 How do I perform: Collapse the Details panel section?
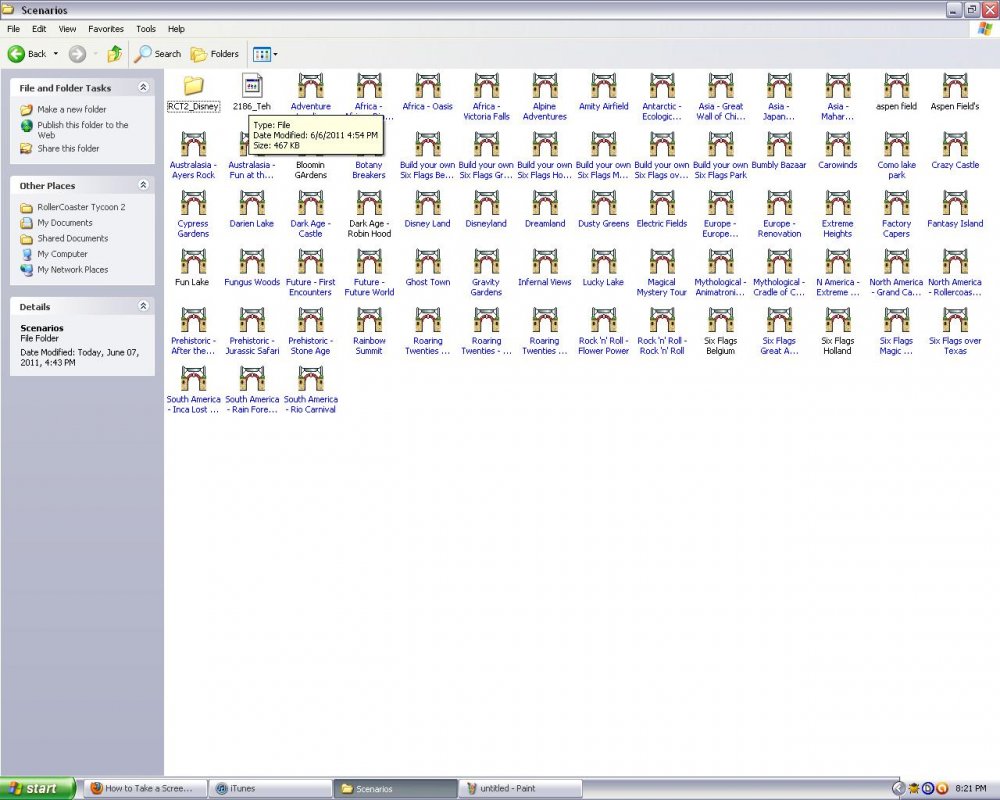point(143,307)
